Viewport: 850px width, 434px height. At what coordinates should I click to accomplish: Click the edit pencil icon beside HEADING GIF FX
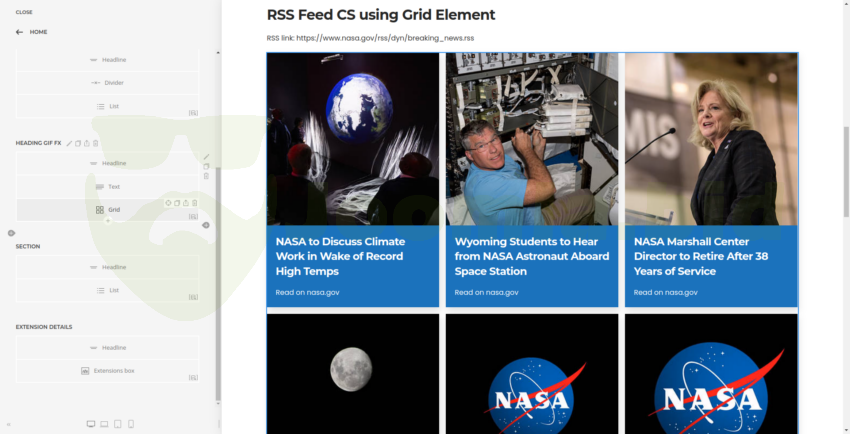69,143
